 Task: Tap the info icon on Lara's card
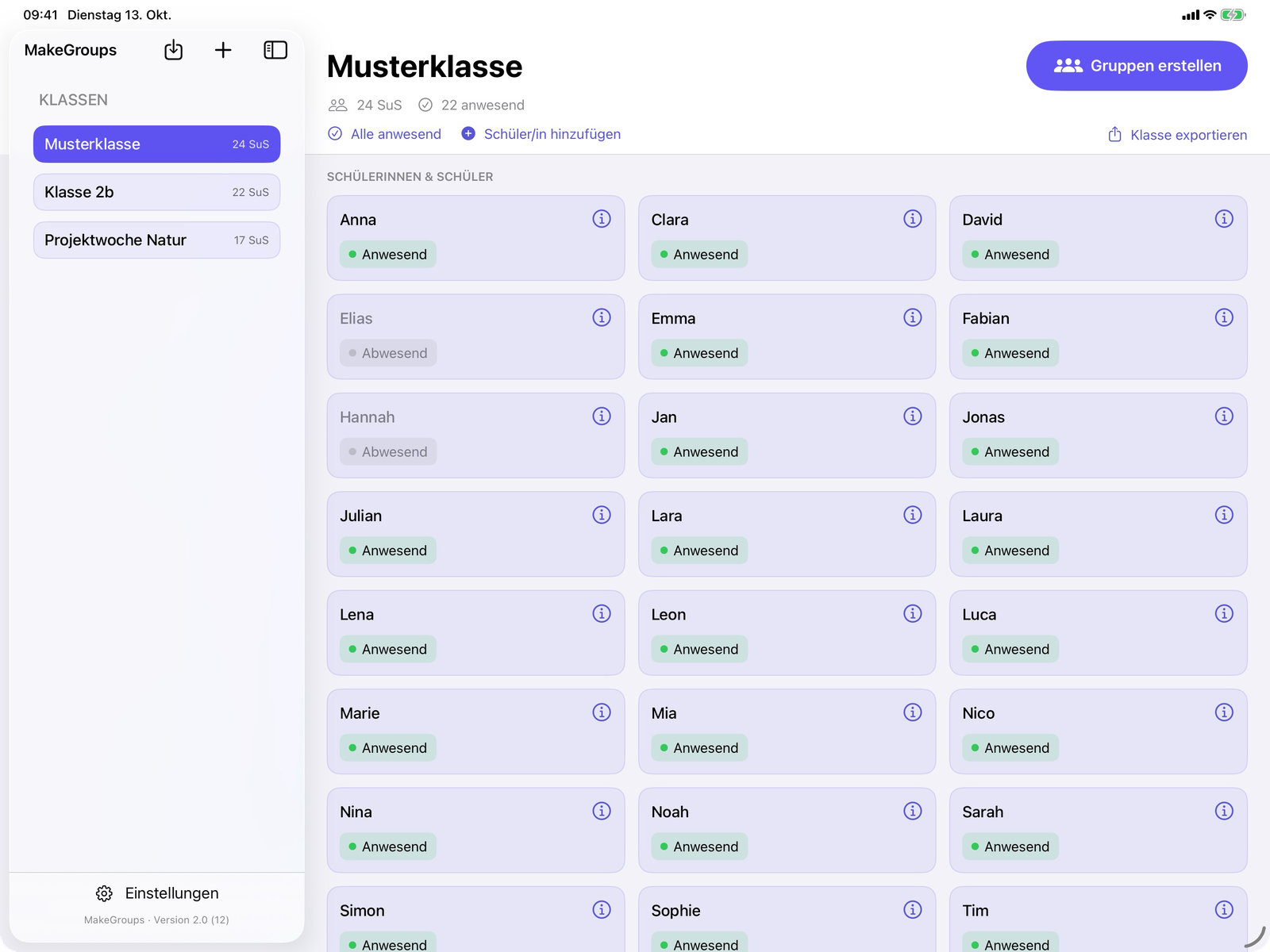tap(913, 515)
